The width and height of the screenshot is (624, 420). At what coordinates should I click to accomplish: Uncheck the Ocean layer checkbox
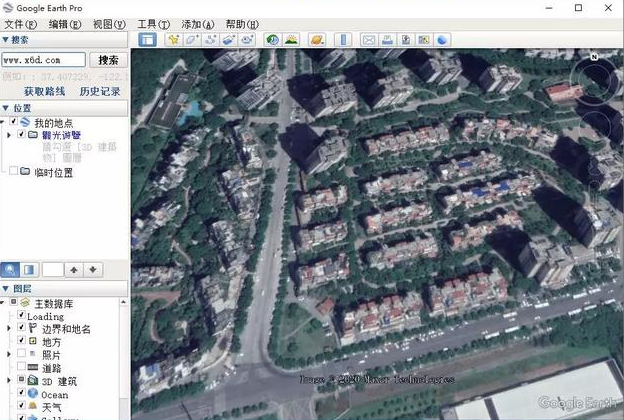pos(21,393)
